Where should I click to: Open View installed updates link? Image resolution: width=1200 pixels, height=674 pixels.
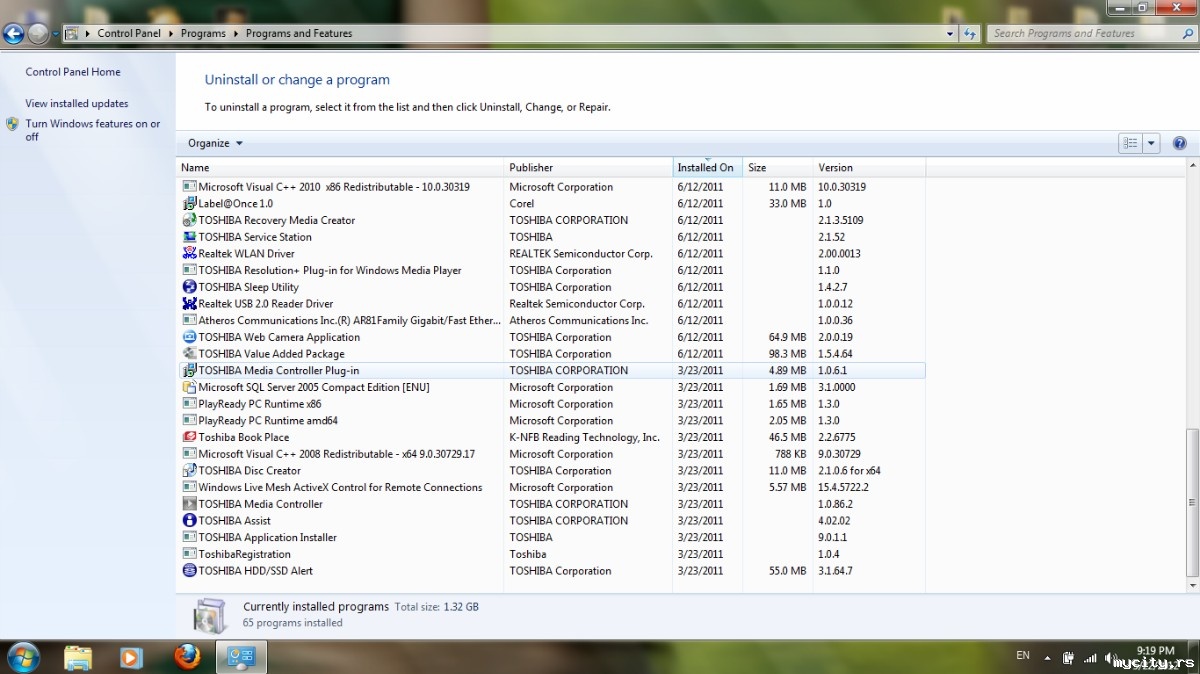point(77,103)
